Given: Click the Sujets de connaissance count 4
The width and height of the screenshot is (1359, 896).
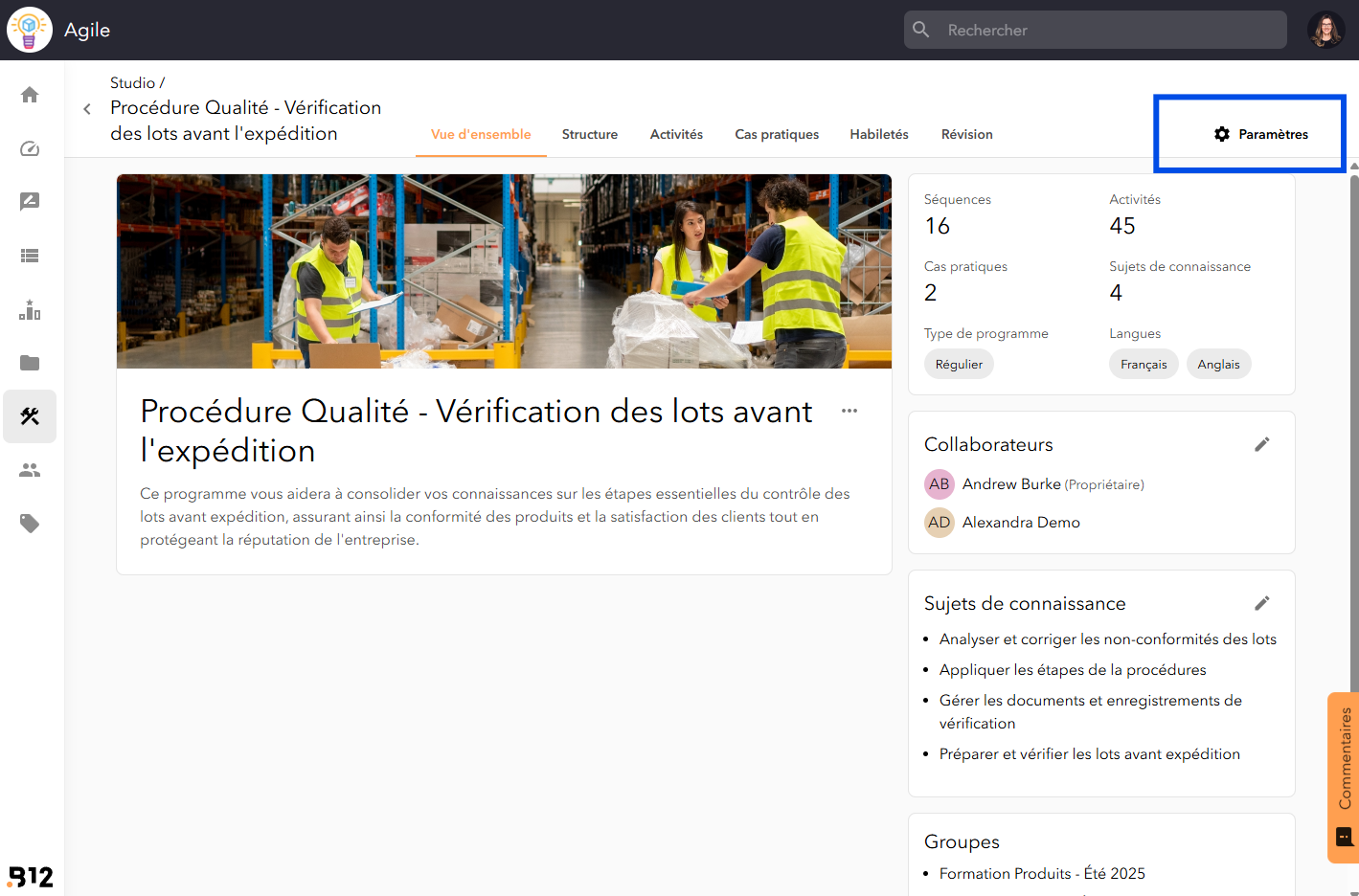Looking at the screenshot, I should (x=1116, y=293).
